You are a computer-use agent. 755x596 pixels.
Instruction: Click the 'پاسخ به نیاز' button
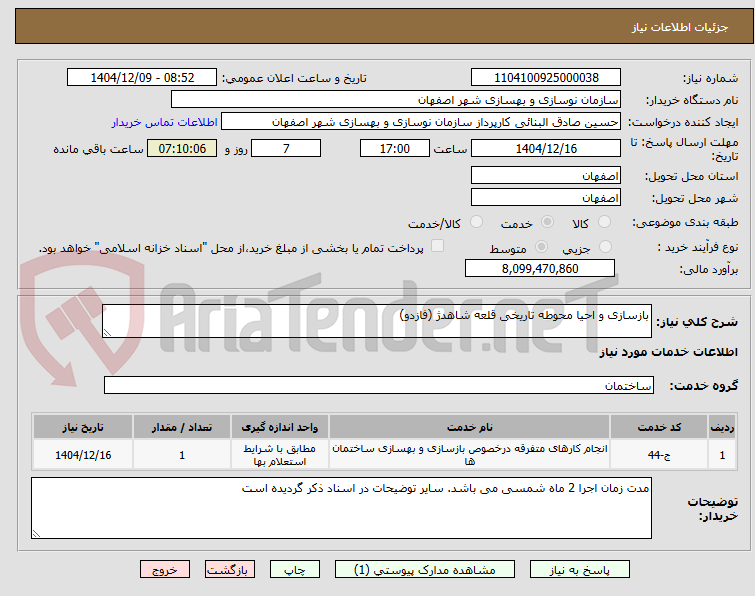coord(580,570)
